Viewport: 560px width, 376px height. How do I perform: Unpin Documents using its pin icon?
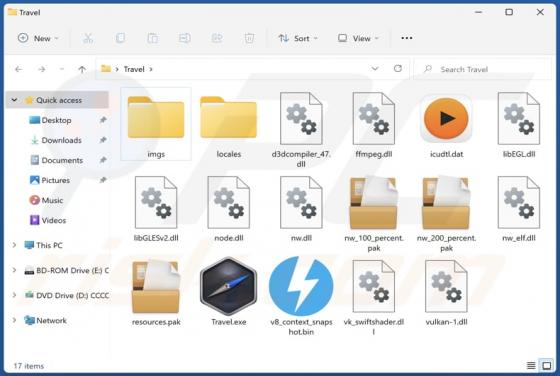(x=103, y=160)
